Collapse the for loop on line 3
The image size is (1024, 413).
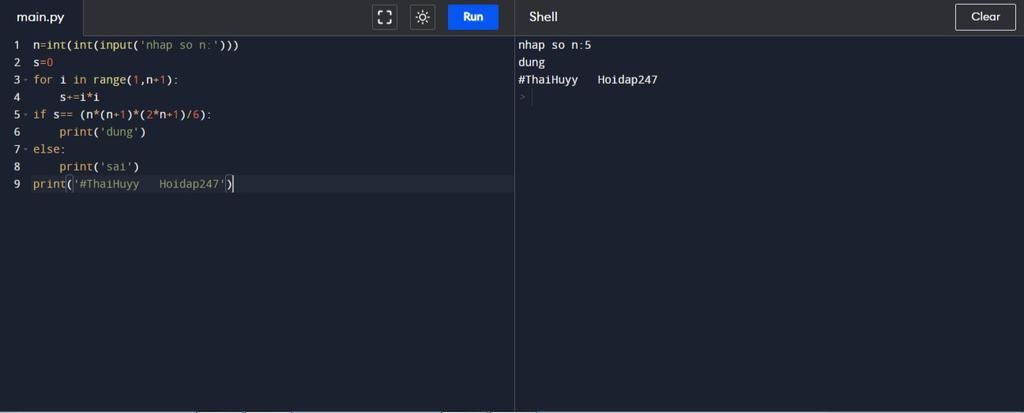point(26,80)
